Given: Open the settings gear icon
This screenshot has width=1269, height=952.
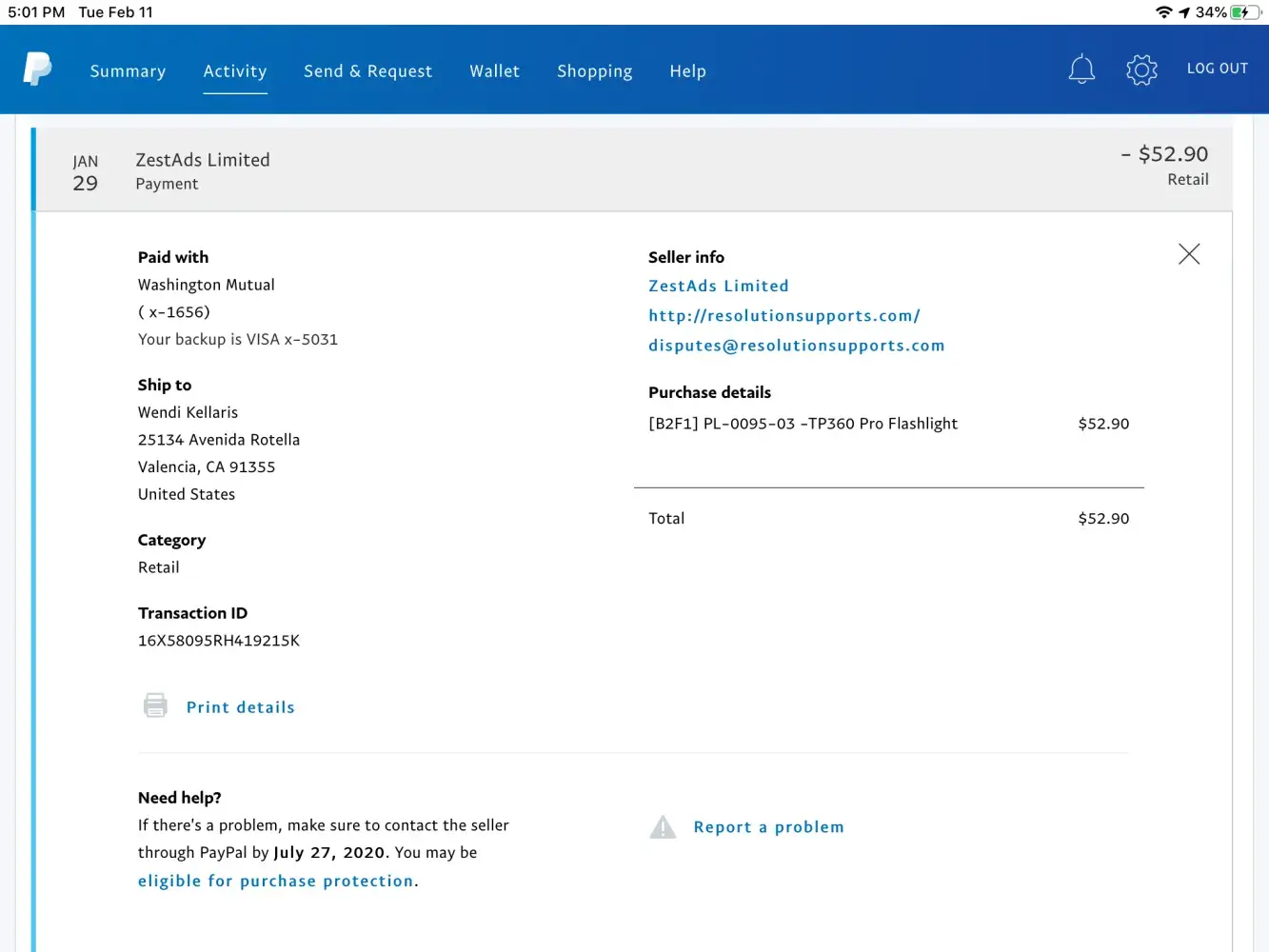Looking at the screenshot, I should pyautogui.click(x=1141, y=69).
